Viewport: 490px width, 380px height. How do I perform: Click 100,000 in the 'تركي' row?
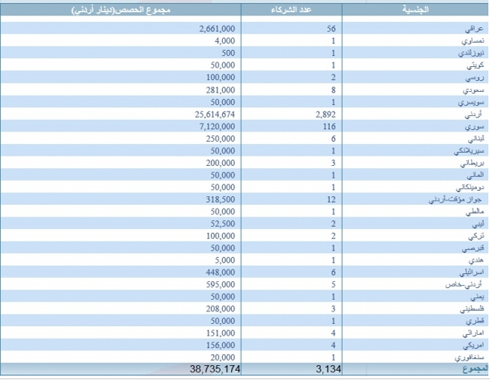point(221,236)
